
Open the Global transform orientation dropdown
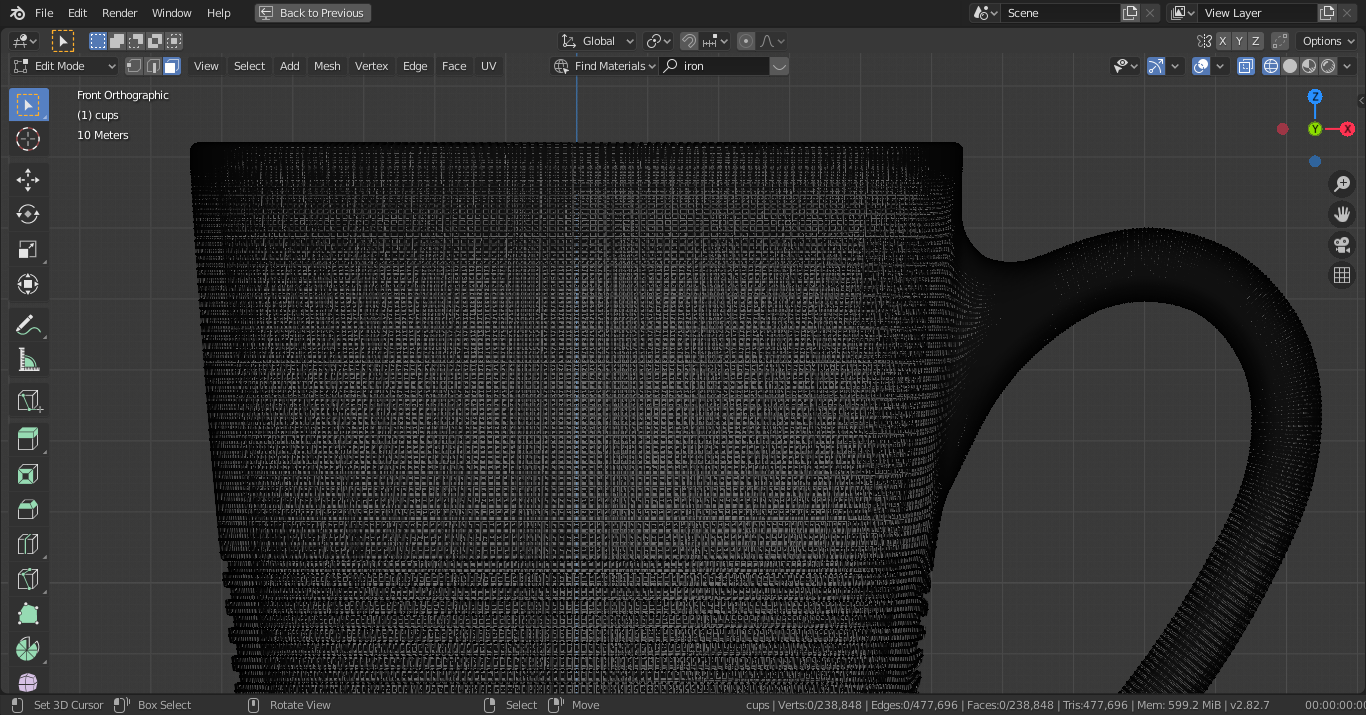597,41
